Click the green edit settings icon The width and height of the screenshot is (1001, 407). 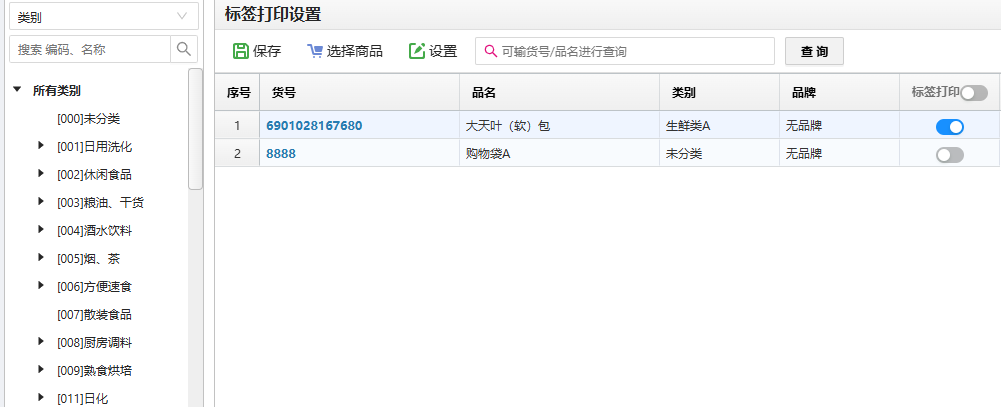coord(417,51)
